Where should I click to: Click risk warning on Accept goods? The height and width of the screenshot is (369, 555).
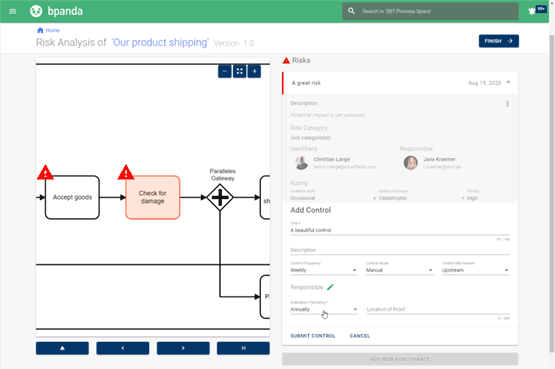point(45,173)
